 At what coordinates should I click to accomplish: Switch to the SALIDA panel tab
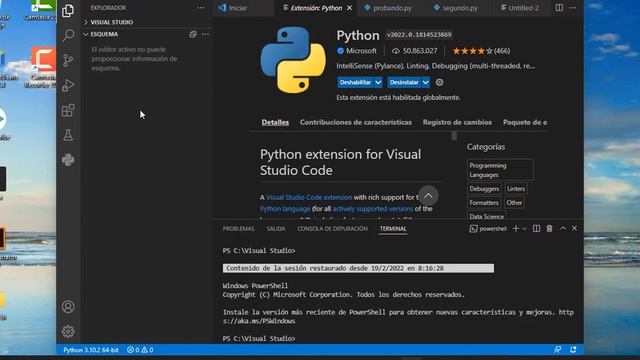click(276, 229)
